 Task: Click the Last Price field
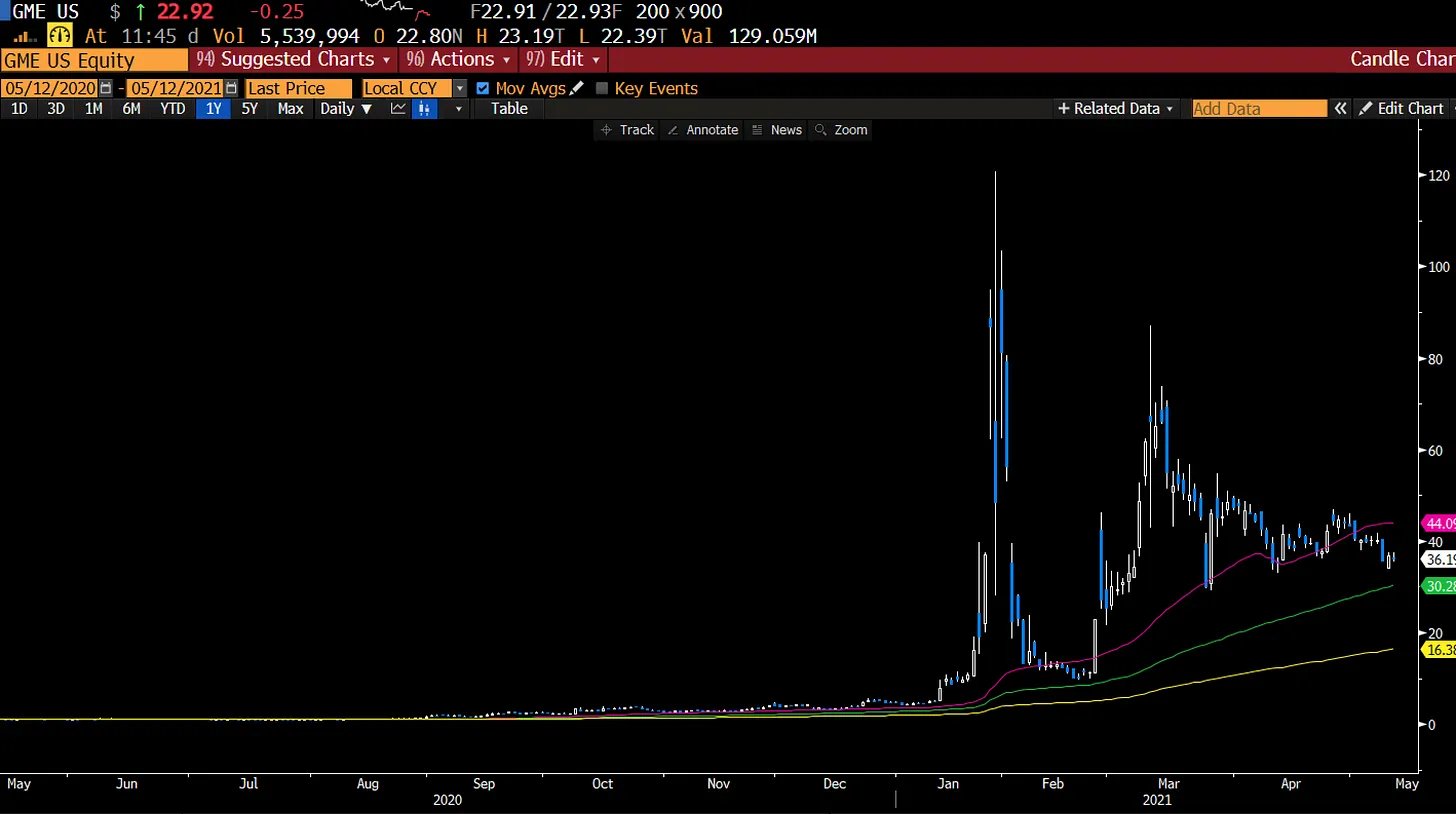click(x=299, y=88)
